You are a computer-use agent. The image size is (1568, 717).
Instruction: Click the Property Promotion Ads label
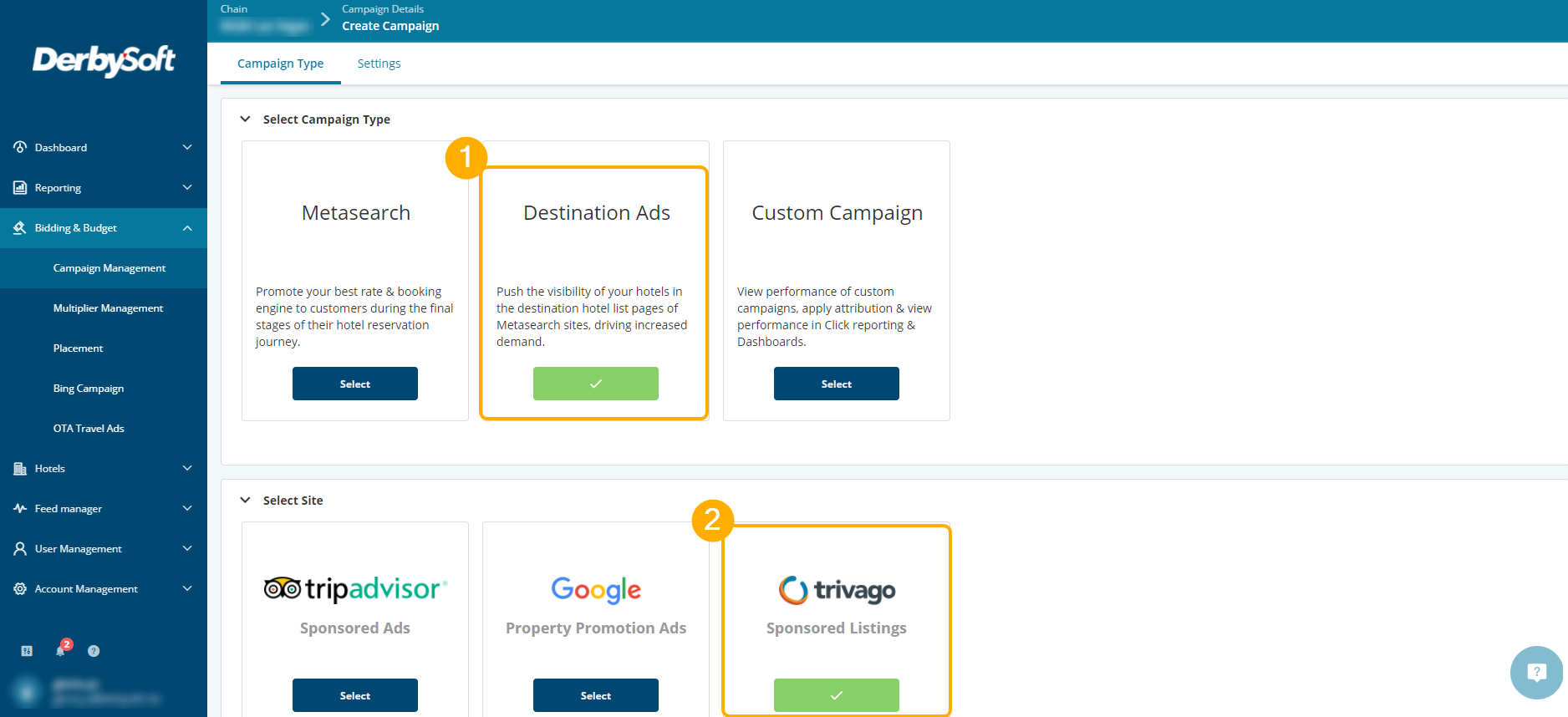click(596, 628)
